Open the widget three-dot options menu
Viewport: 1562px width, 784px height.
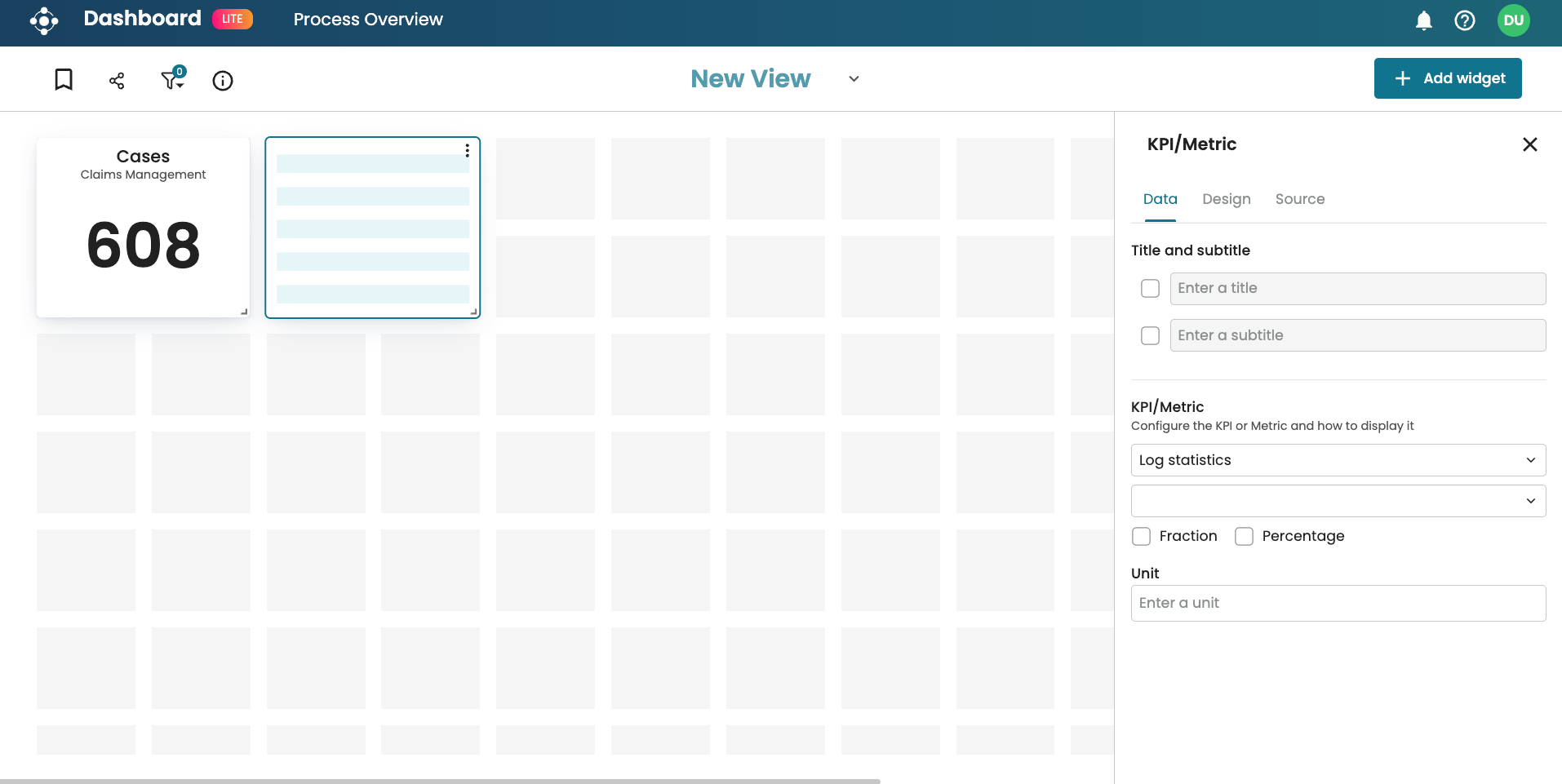tap(467, 150)
